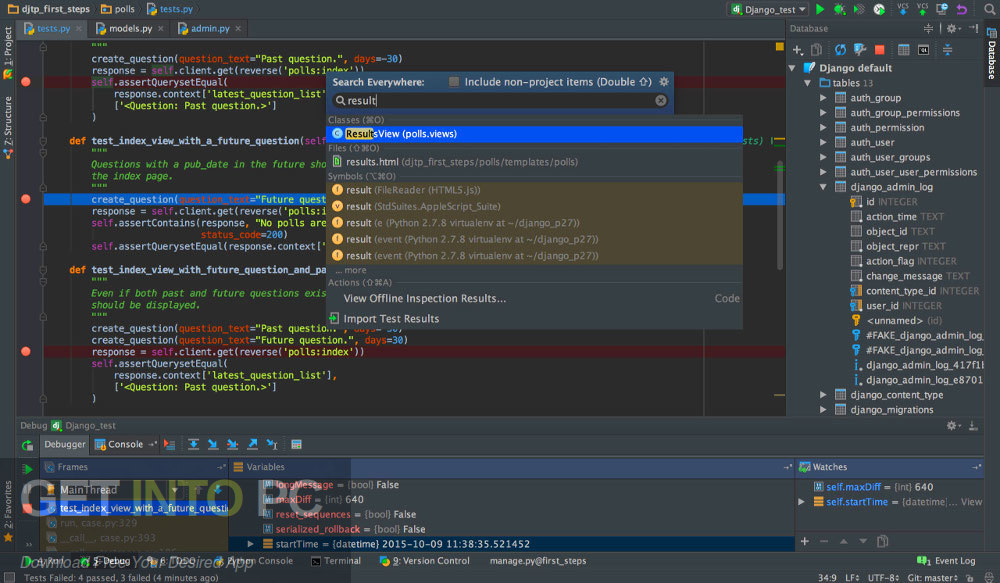This screenshot has height=583, width=1000.
Task: Open search with the top-right magnifier icon
Action: pyautogui.click(x=990, y=9)
